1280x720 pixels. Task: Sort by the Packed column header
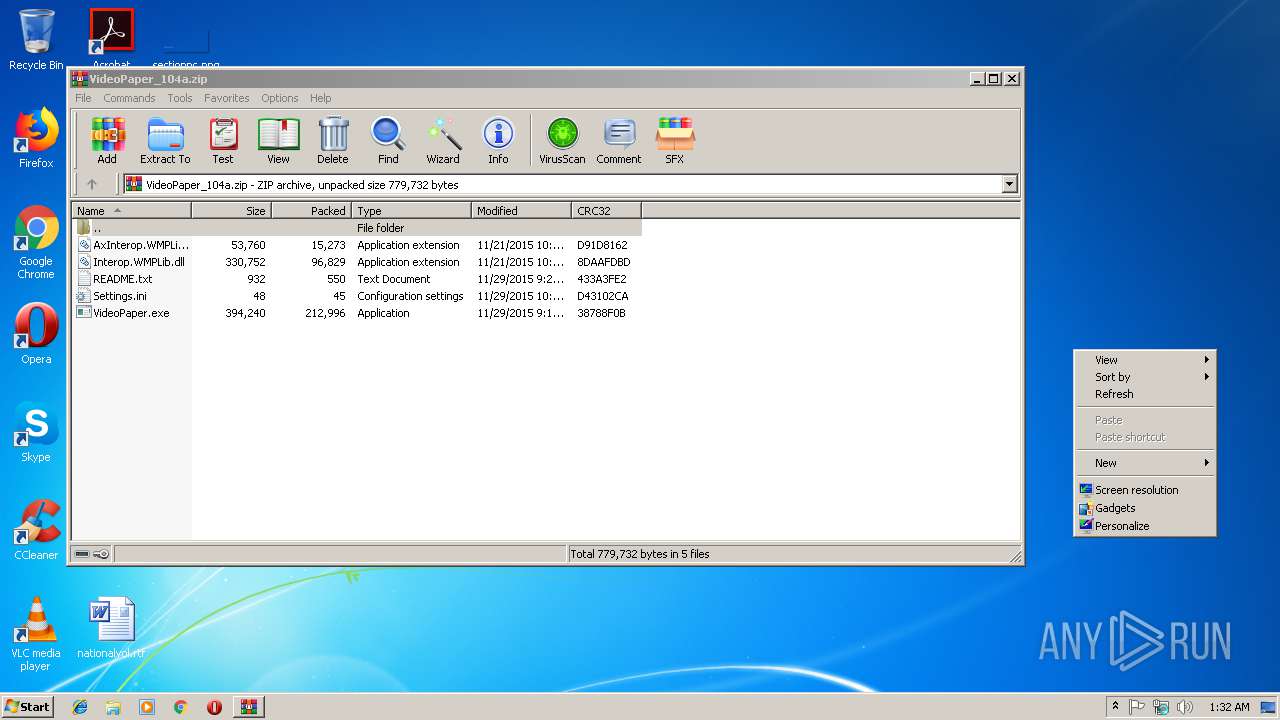311,211
